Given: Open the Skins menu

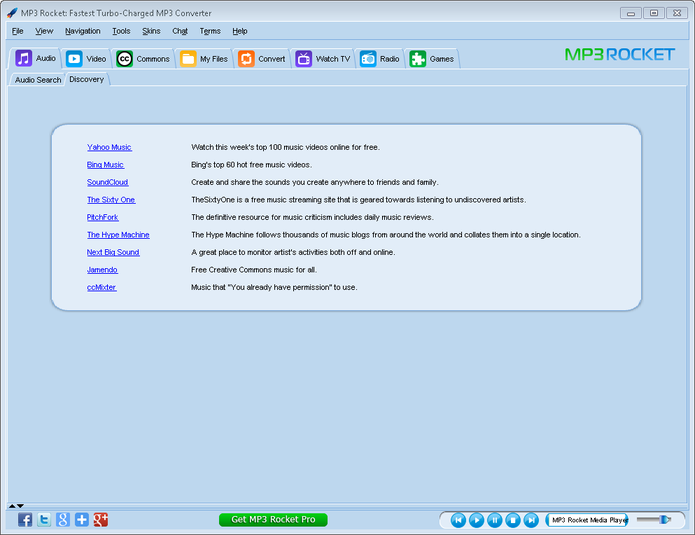Looking at the screenshot, I should coord(151,31).
